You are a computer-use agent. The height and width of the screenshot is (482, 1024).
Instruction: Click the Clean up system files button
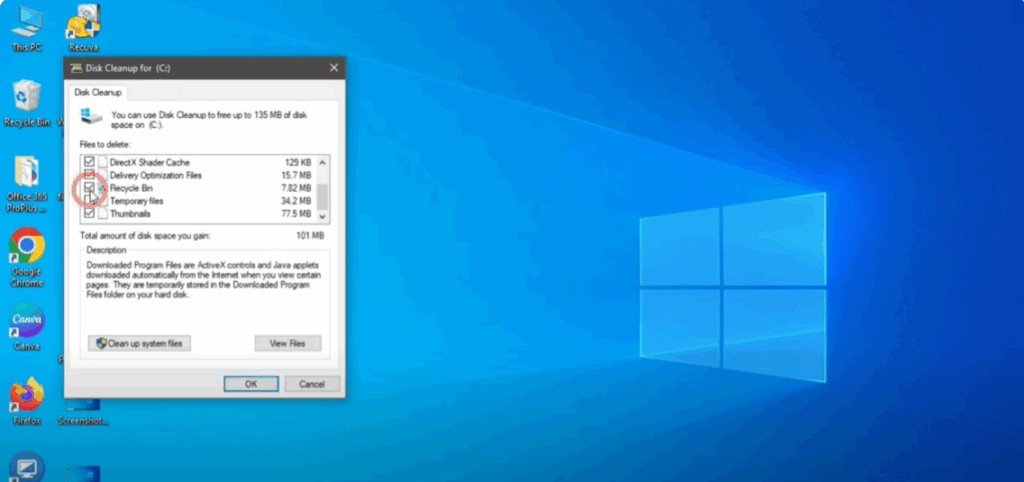coord(139,343)
